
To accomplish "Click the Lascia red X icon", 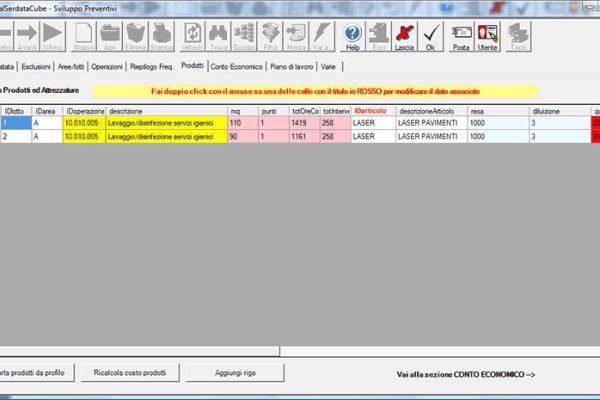I will [x=405, y=37].
